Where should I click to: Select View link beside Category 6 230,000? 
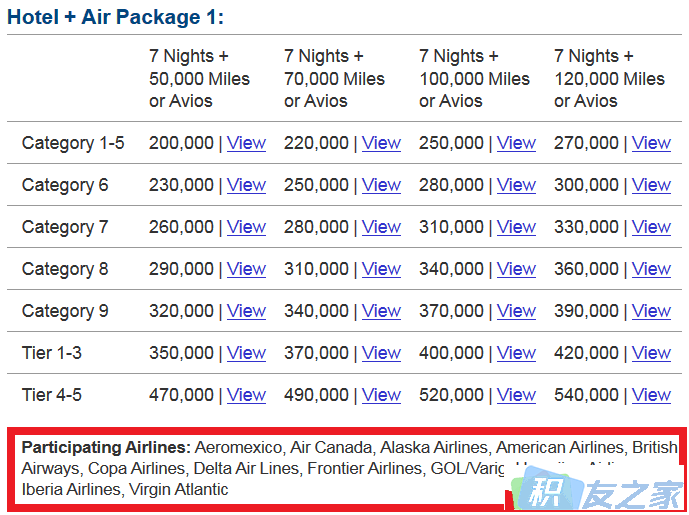coord(246,185)
